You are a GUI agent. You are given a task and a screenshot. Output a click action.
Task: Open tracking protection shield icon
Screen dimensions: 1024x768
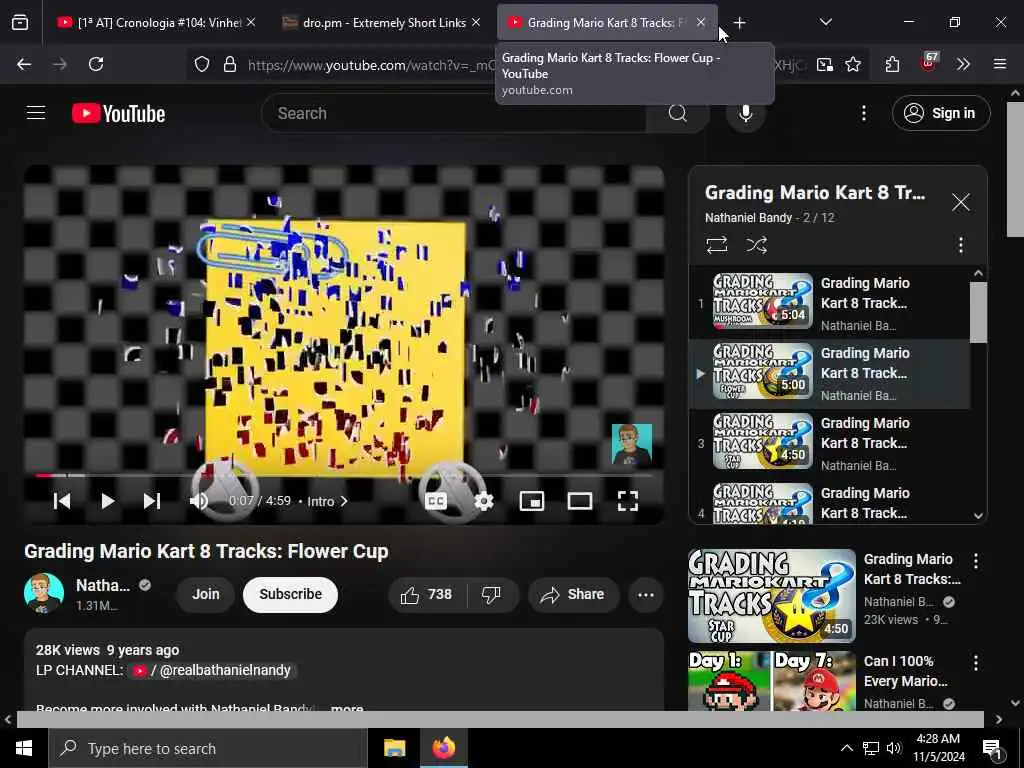[x=202, y=64]
